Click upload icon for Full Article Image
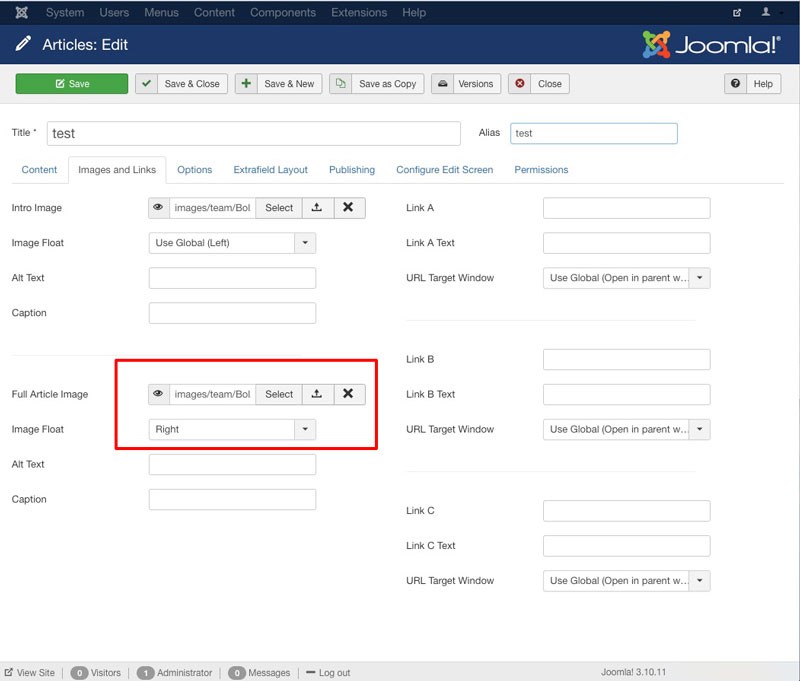 click(x=316, y=394)
